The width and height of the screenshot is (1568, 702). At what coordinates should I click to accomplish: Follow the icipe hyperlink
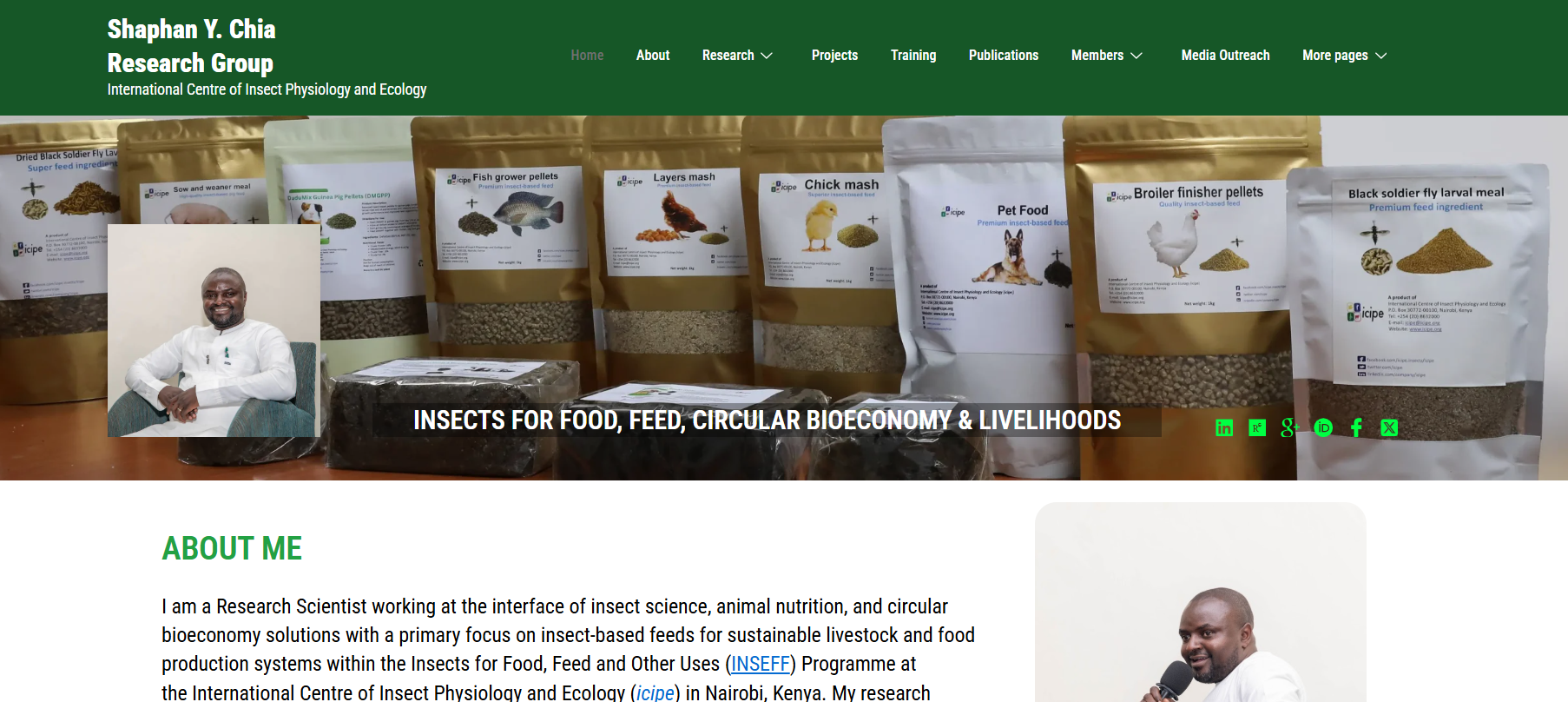(656, 692)
